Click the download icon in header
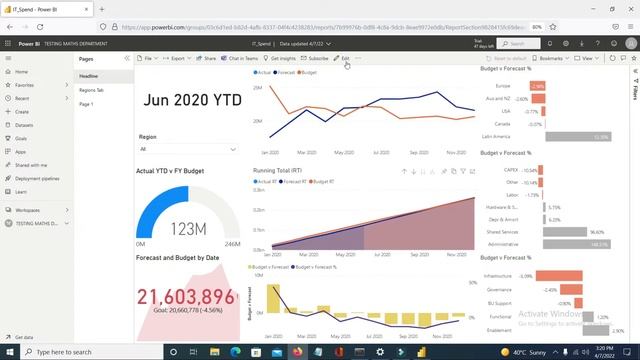The image size is (640, 360). (582, 43)
